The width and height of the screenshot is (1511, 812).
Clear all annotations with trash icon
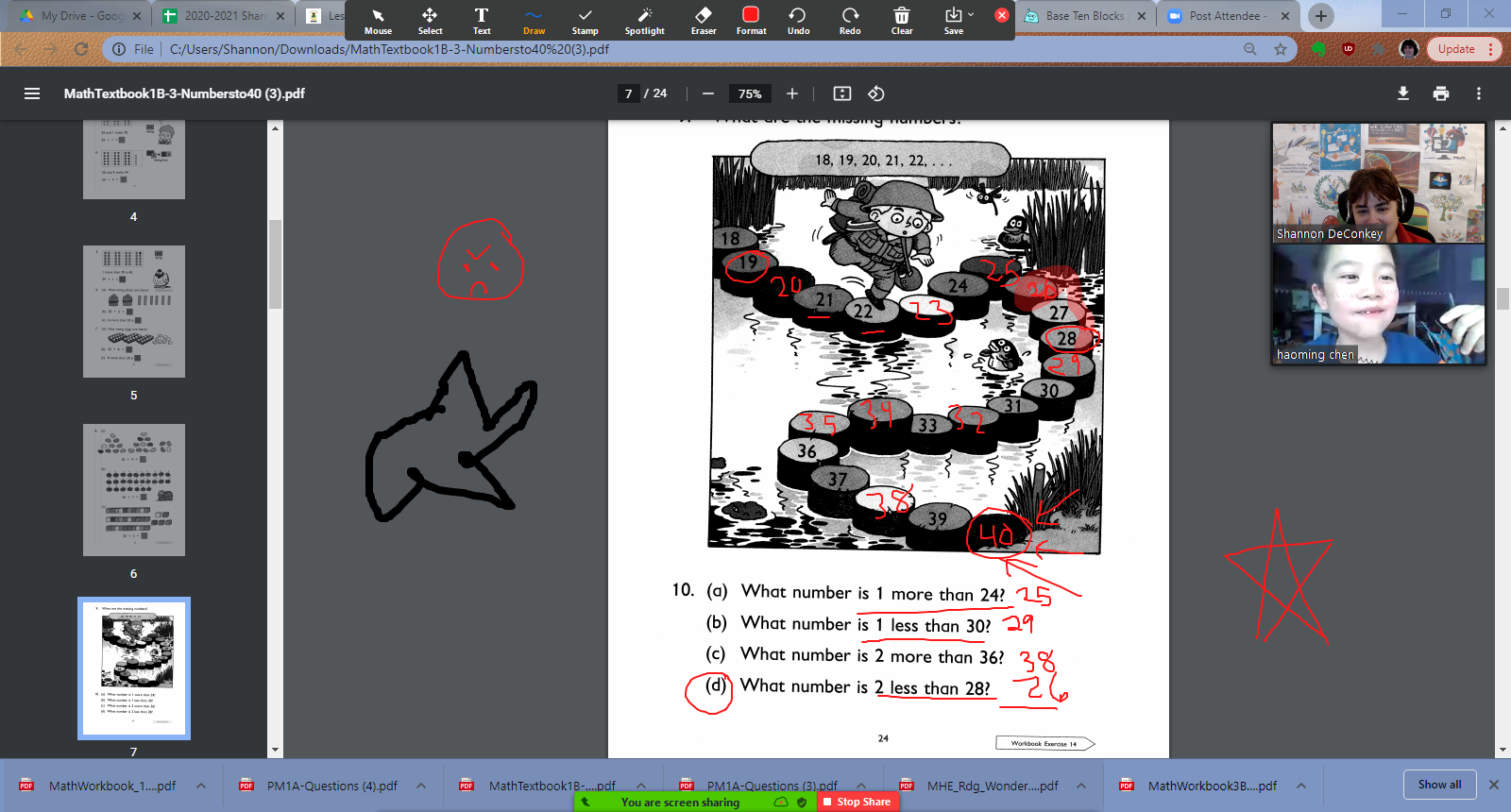[902, 21]
